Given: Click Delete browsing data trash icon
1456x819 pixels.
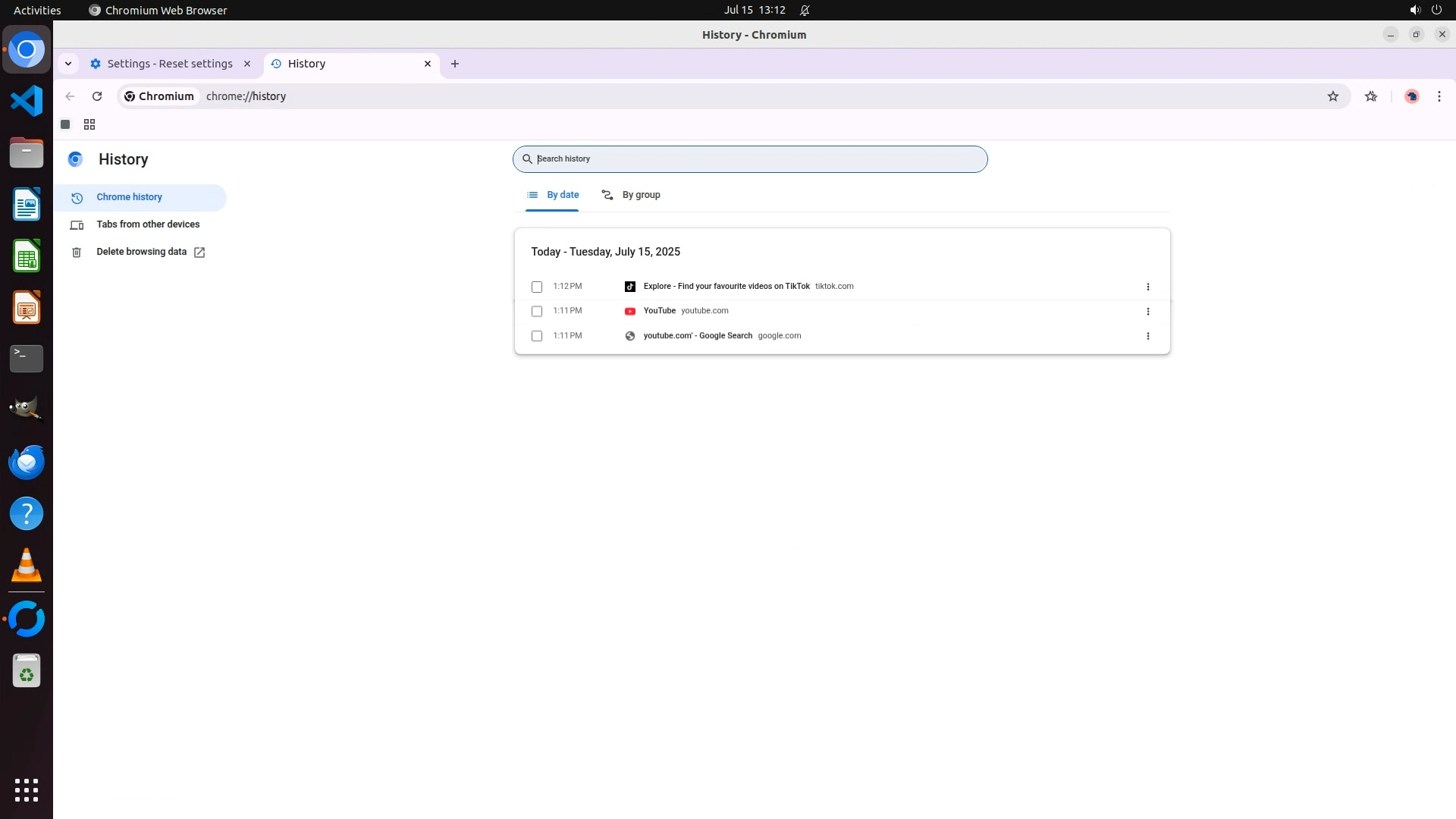Looking at the screenshot, I should (77, 253).
